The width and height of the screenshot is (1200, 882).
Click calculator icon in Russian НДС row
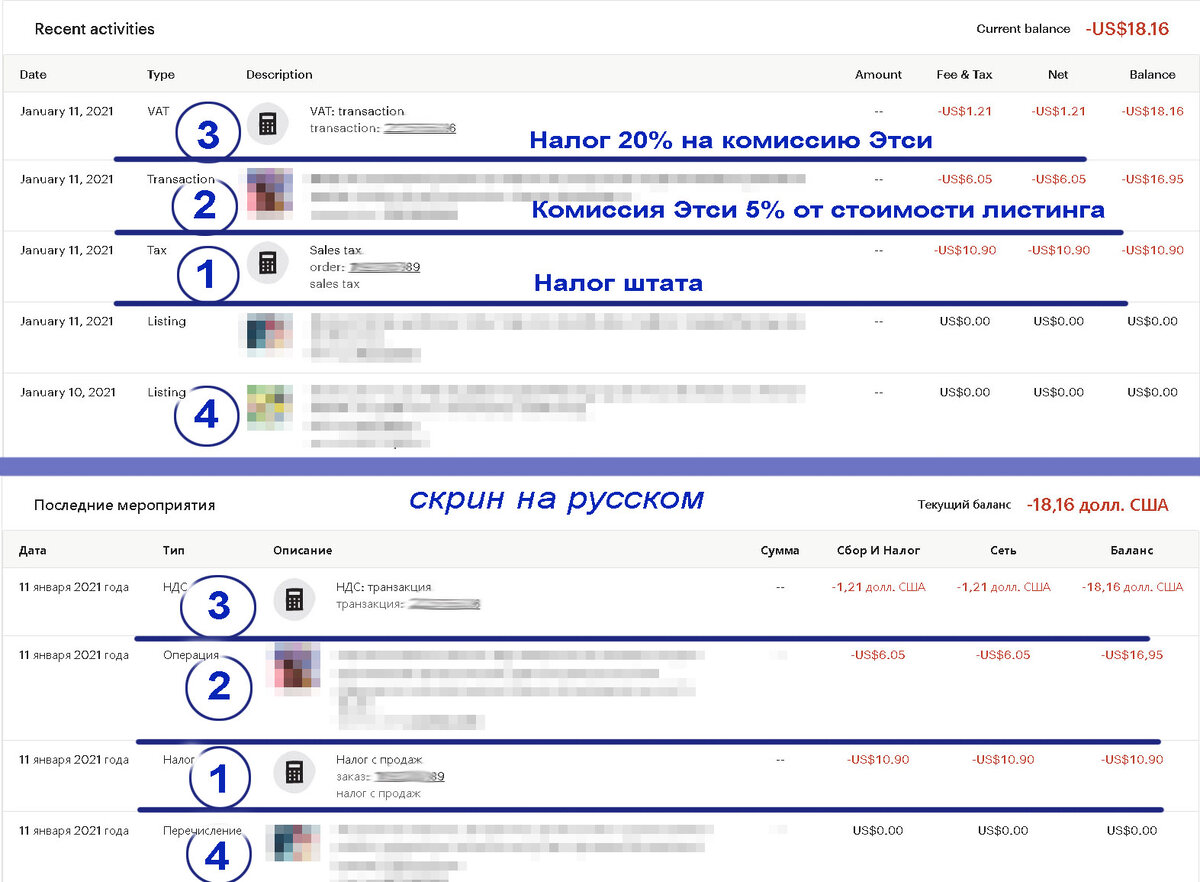click(294, 599)
